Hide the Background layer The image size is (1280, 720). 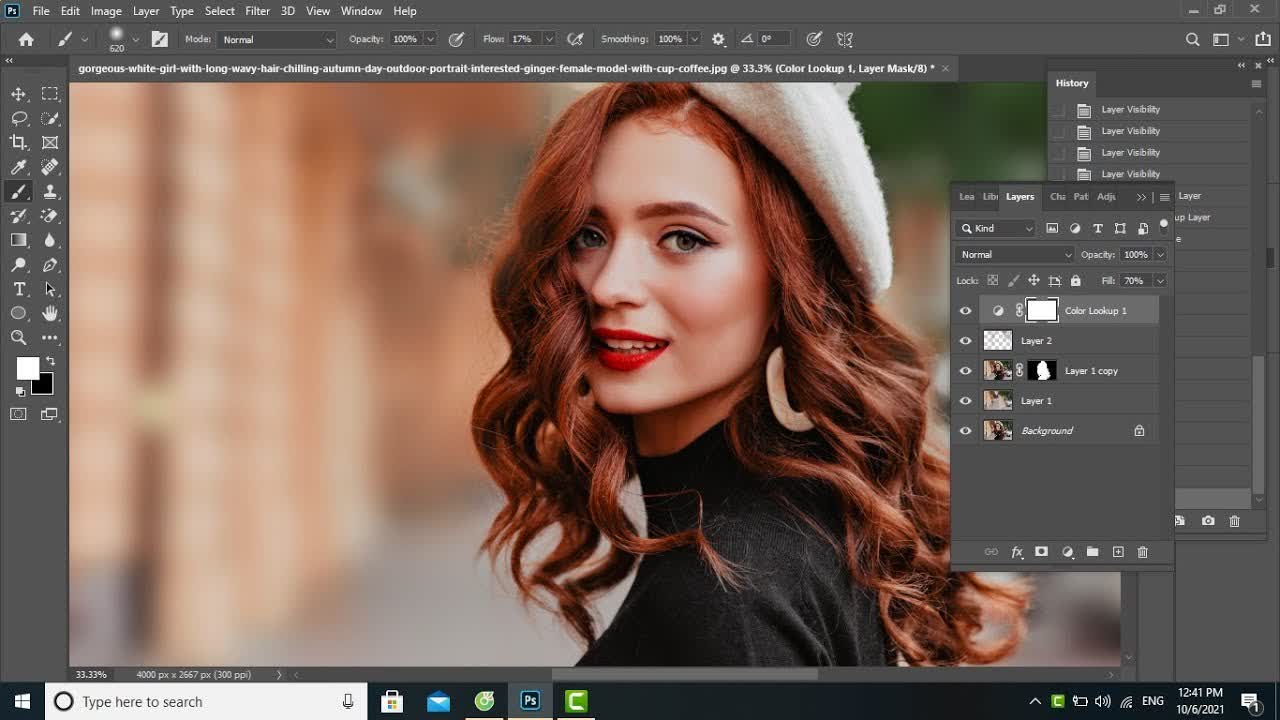pos(965,431)
